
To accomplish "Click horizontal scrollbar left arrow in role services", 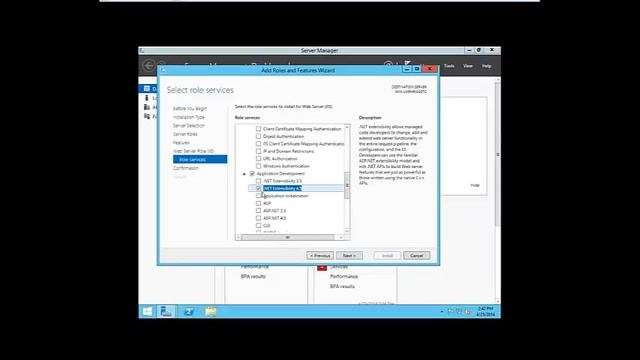I will [x=238, y=237].
